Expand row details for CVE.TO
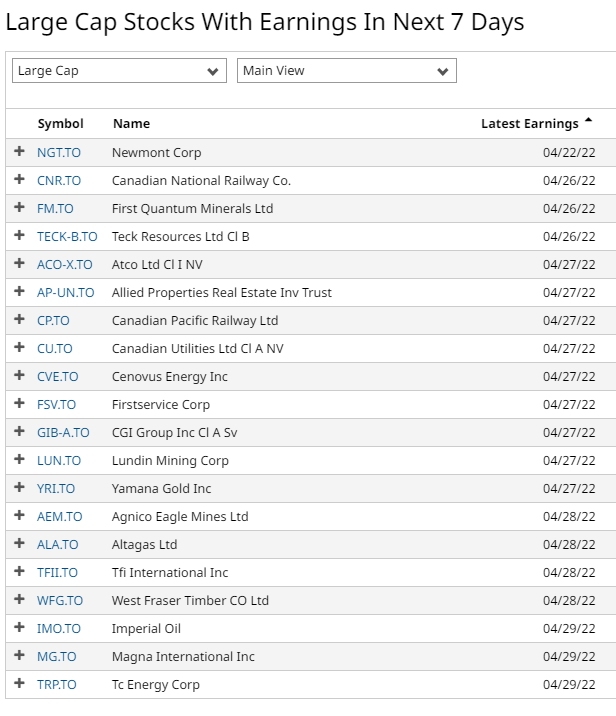The height and width of the screenshot is (716, 616). (19, 376)
